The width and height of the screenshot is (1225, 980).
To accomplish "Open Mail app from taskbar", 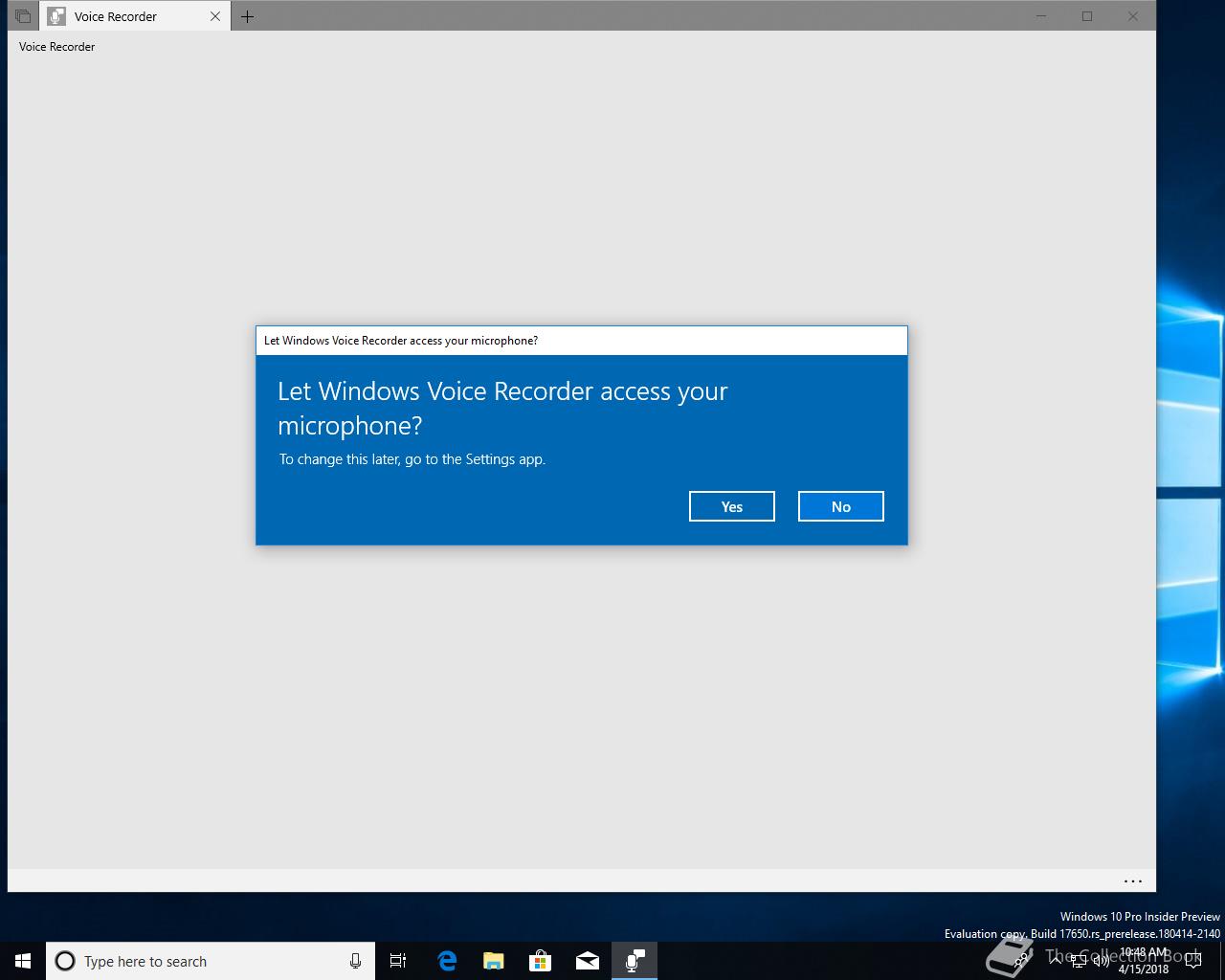I will pyautogui.click(x=588, y=961).
